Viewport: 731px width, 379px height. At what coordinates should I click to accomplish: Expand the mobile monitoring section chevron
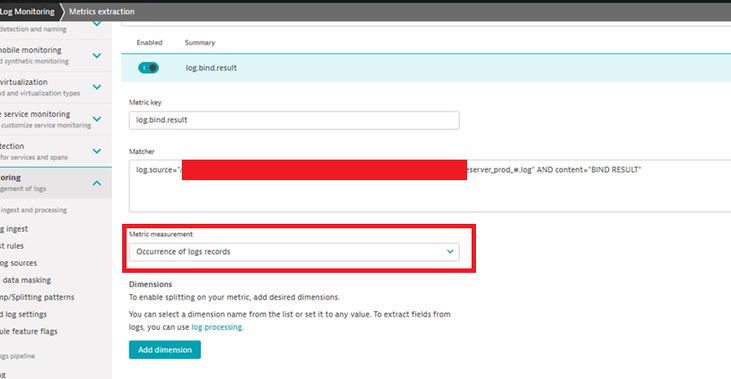pos(97,55)
